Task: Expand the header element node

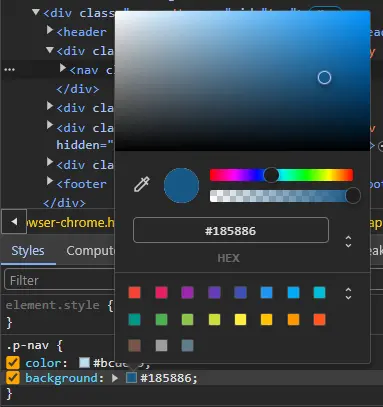Action: tap(50, 30)
